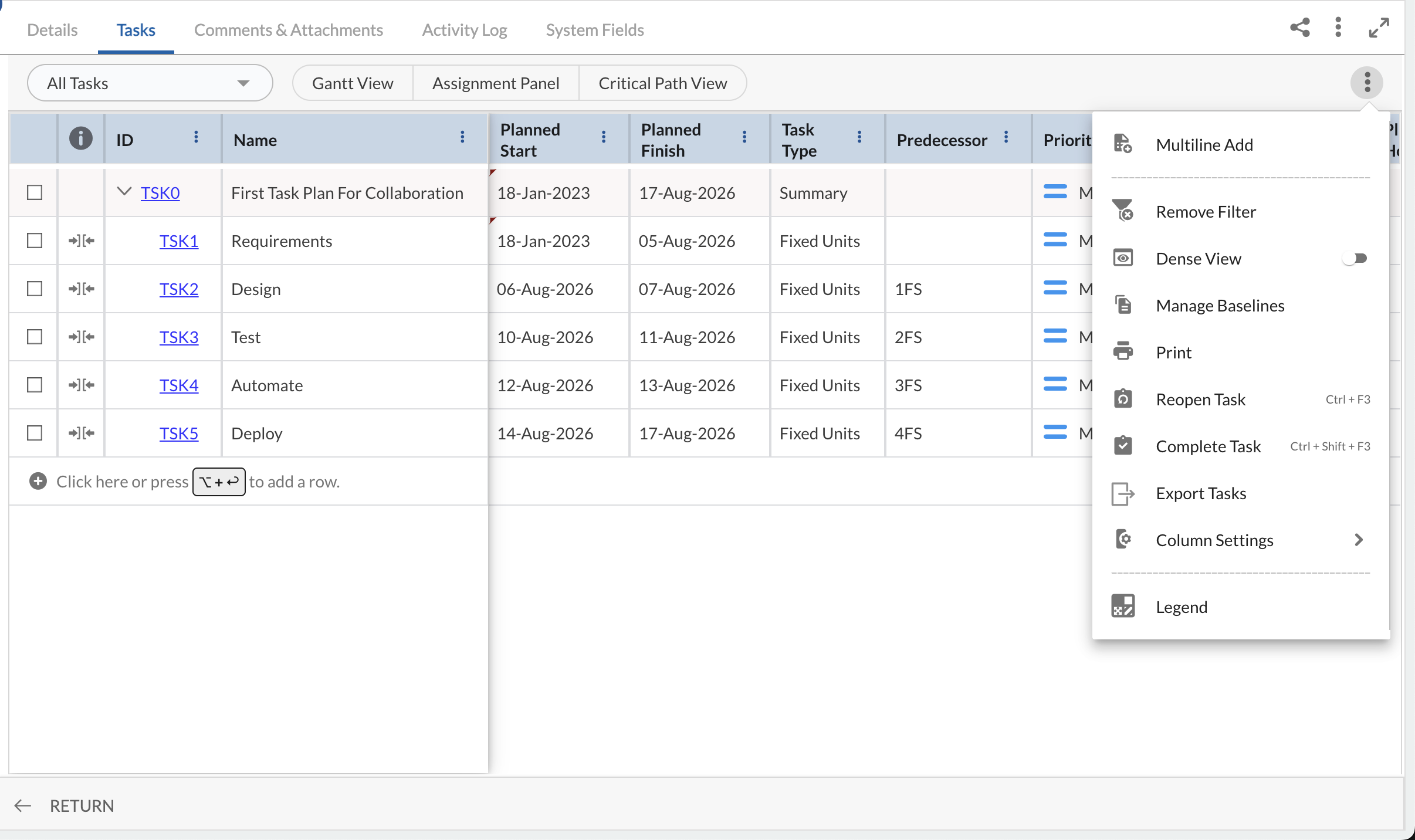
Task: Switch to the System Fields tab
Action: 595,30
